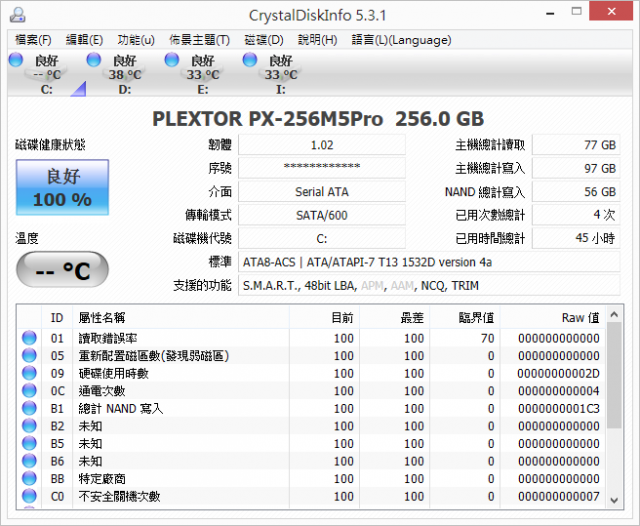640x526 pixels.
Task: Click the 屬性名稱 column header
Action: 181,317
